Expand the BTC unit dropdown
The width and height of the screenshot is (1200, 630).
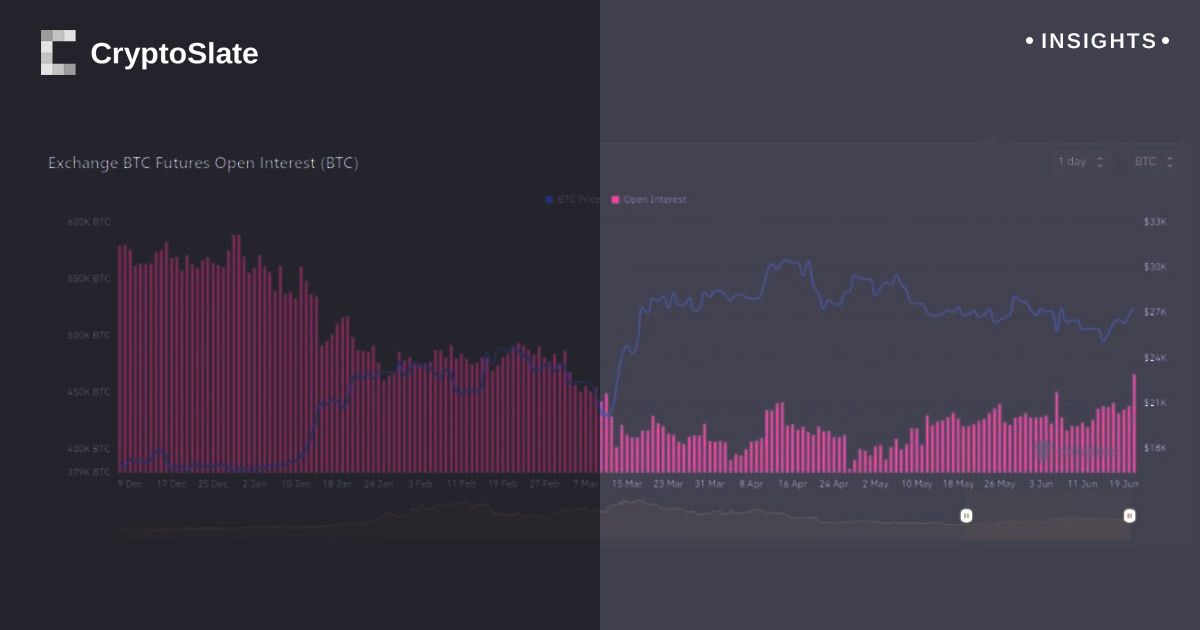(x=1152, y=162)
